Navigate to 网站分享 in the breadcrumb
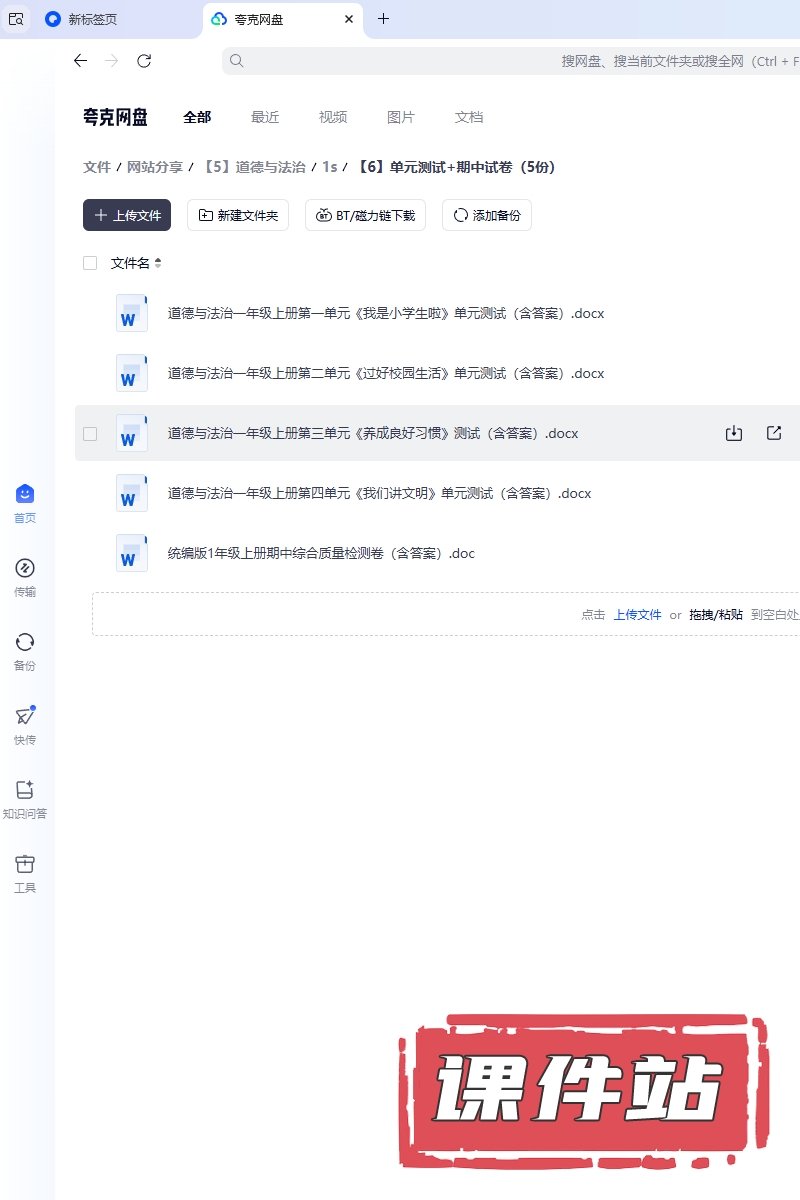Image resolution: width=800 pixels, height=1200 pixels. coord(155,167)
